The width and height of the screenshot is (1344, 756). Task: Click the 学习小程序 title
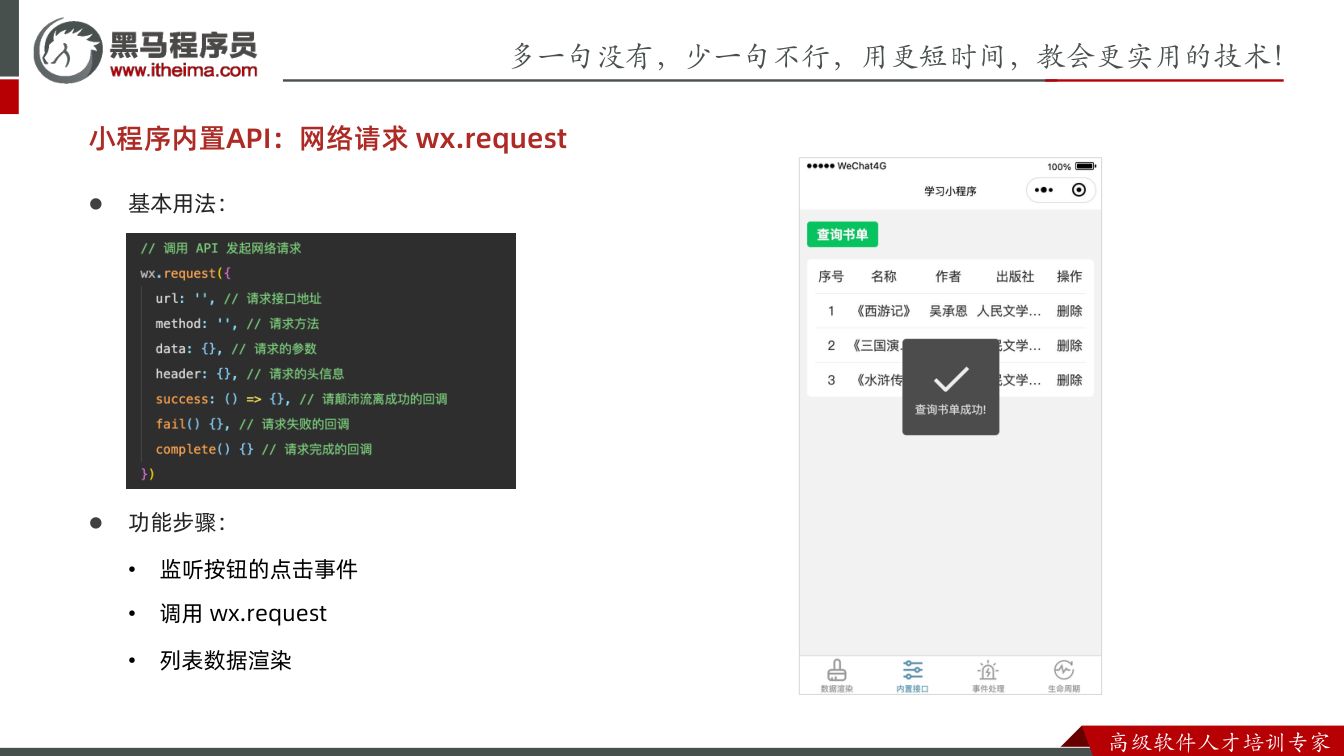[x=950, y=191]
